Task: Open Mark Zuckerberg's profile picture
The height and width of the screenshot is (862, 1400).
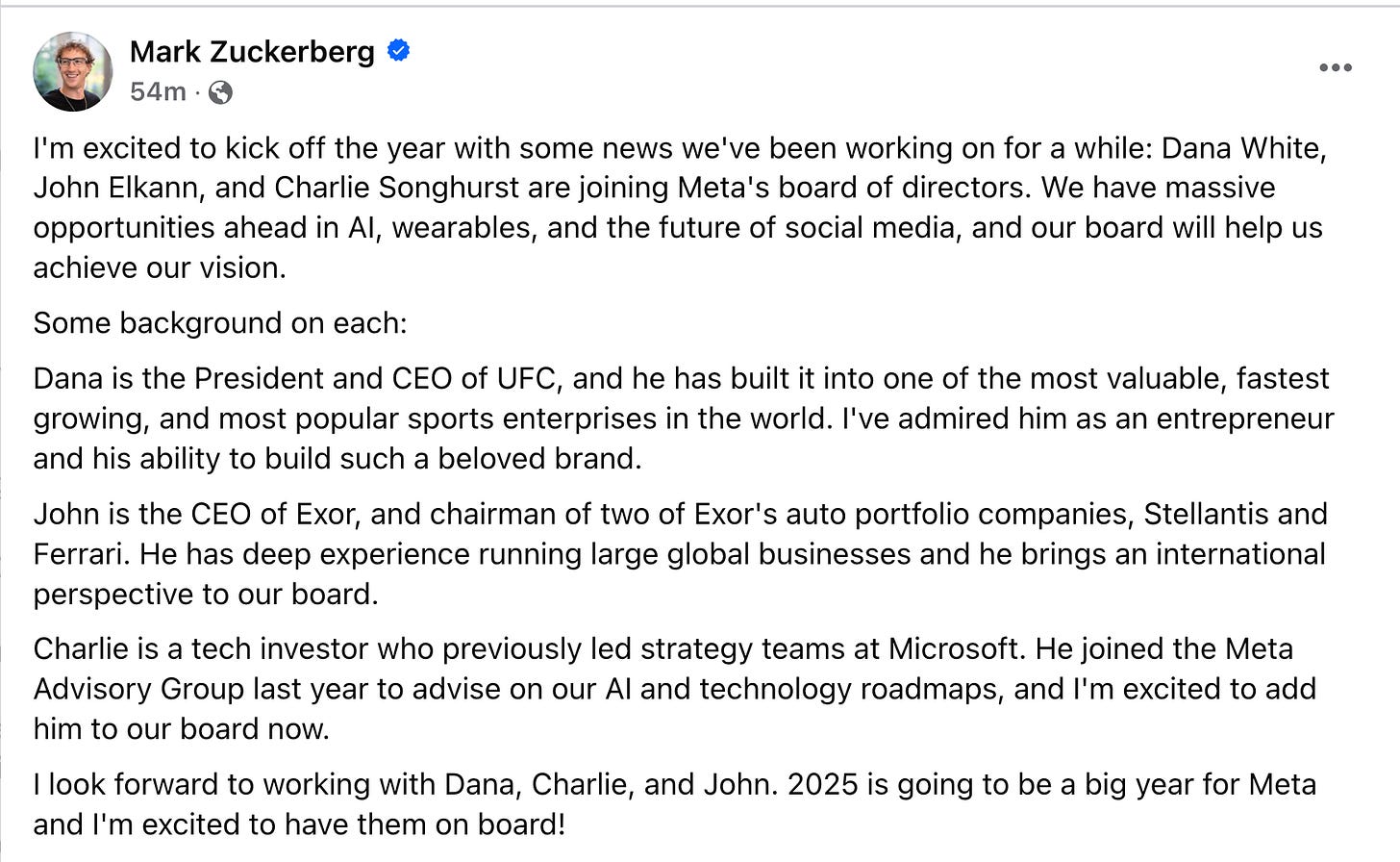Action: click(72, 70)
